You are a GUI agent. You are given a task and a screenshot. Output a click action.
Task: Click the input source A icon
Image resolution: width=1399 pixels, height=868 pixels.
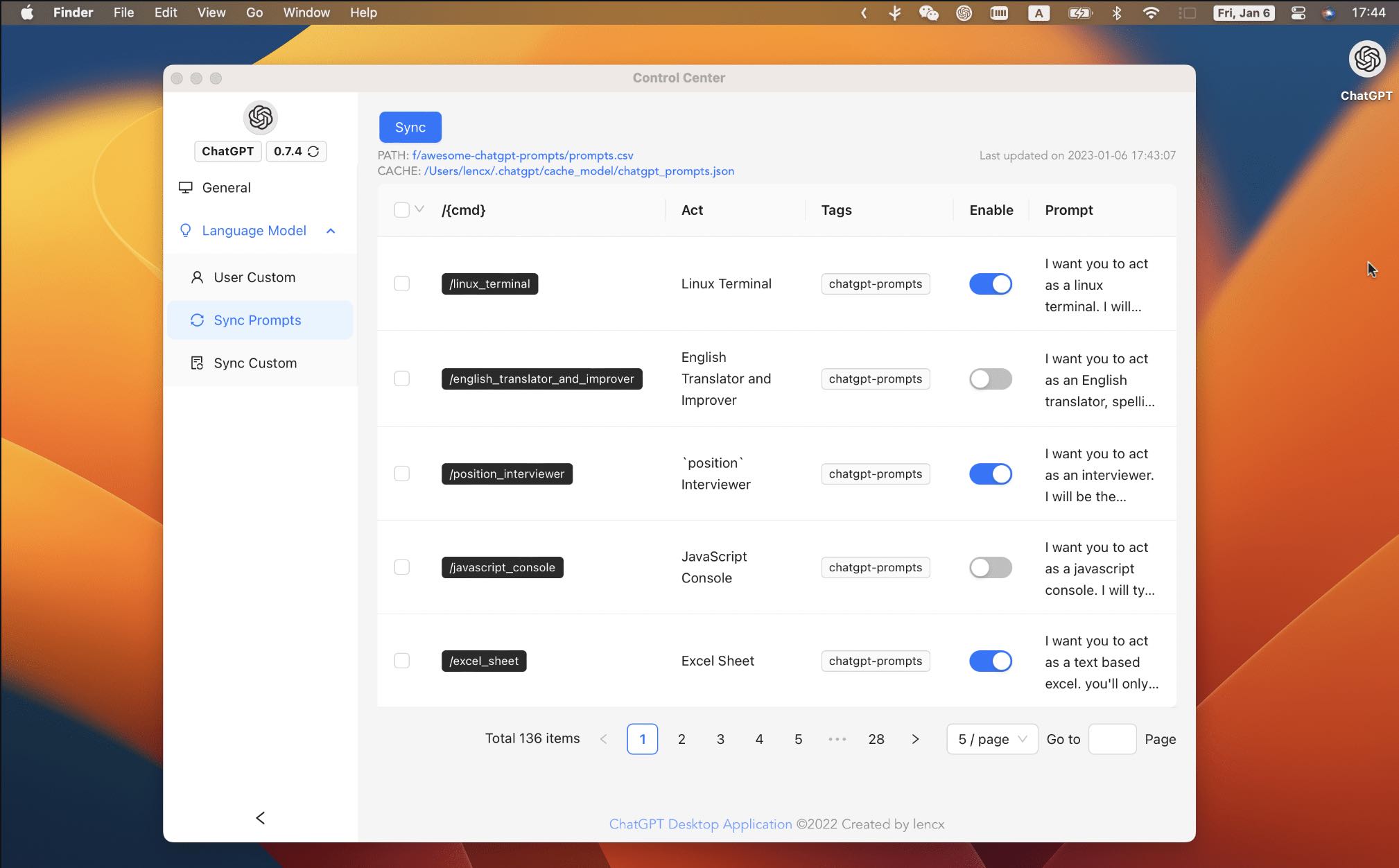(x=1039, y=12)
